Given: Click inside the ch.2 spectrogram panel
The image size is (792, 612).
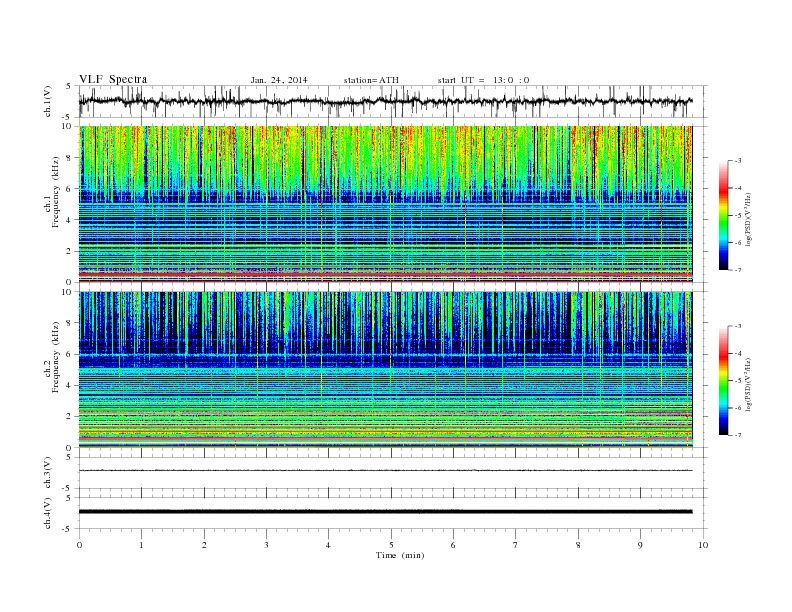Looking at the screenshot, I should [x=385, y=370].
